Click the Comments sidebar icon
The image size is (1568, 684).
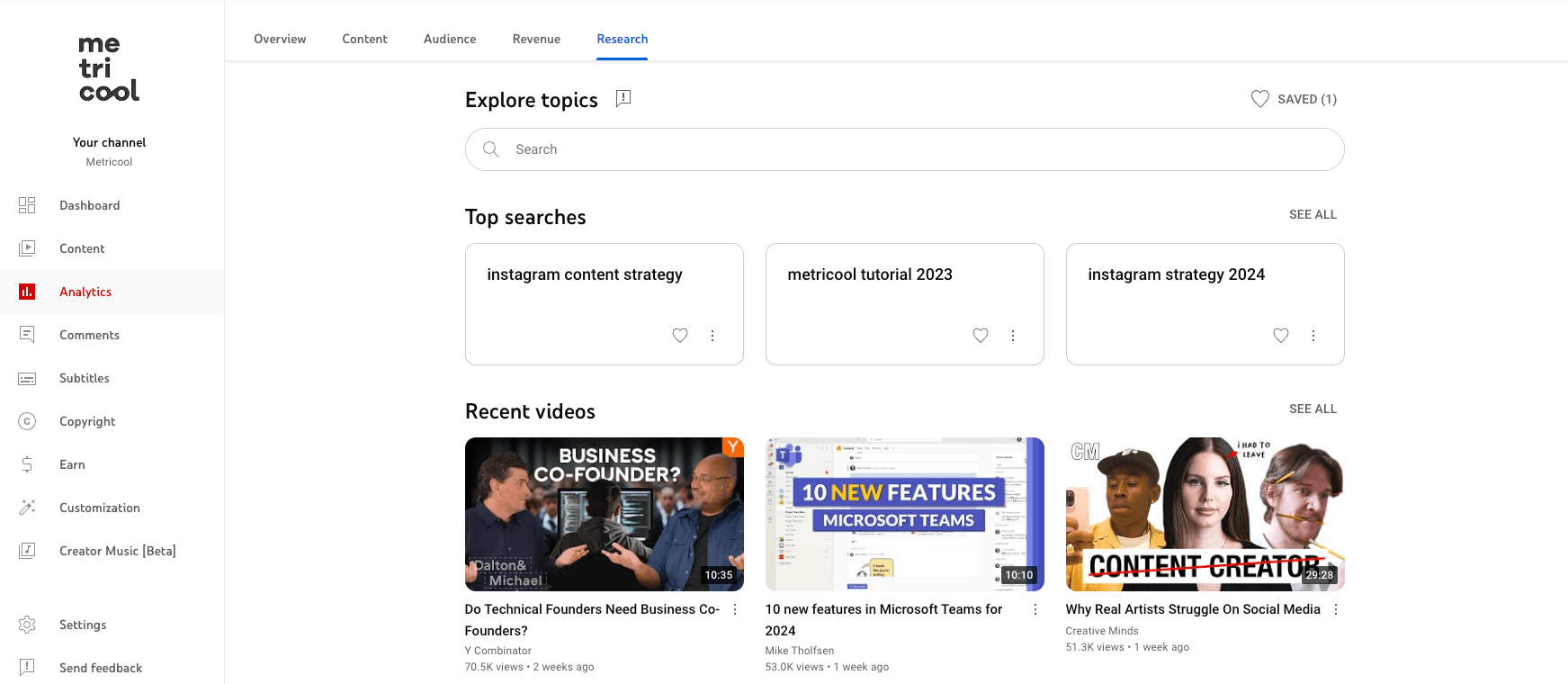[x=27, y=335]
